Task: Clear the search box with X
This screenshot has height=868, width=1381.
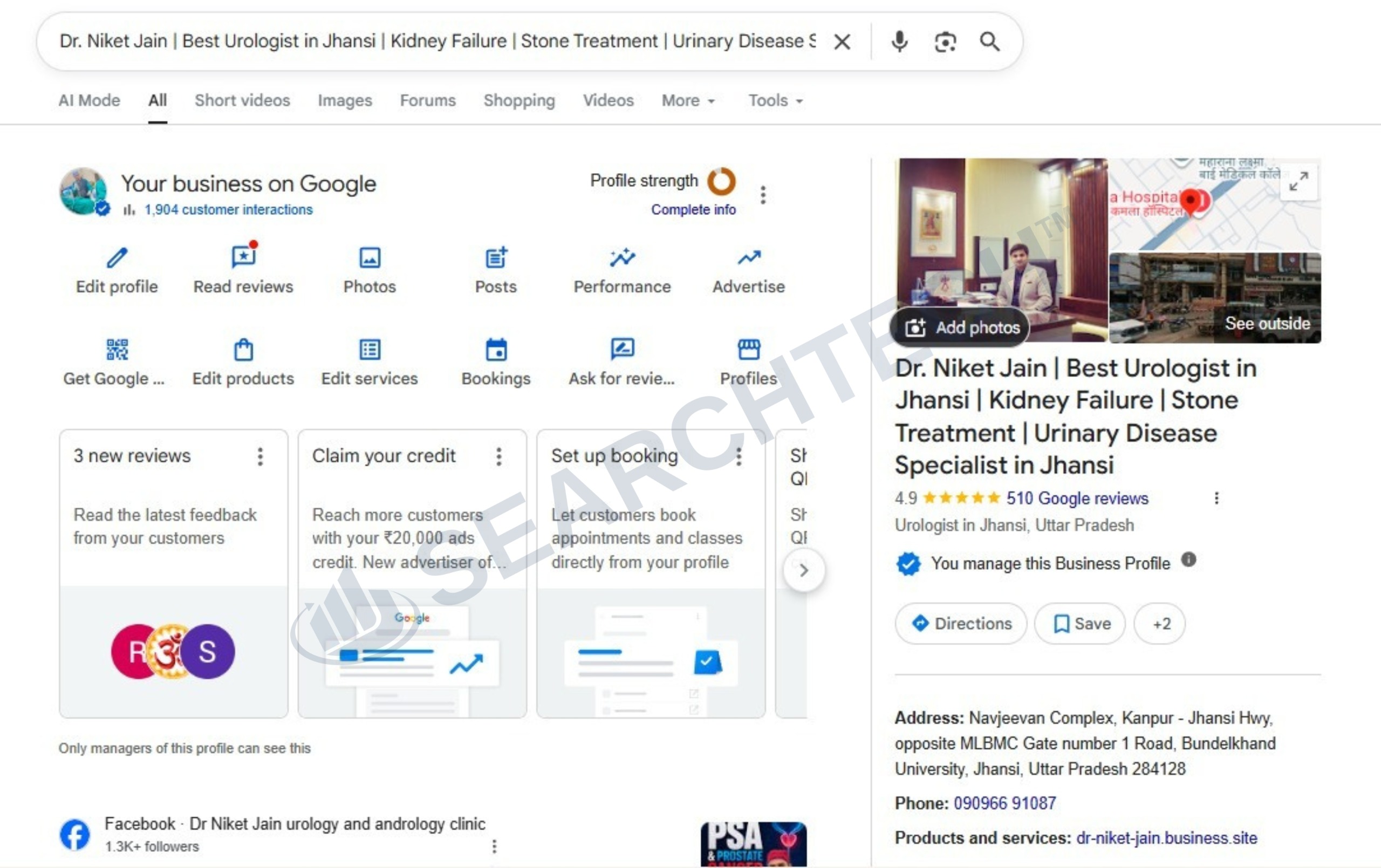Action: (842, 42)
